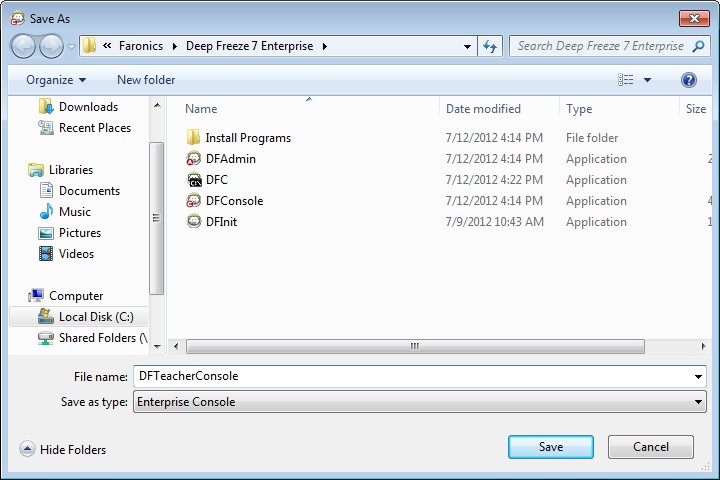Open Documents library in sidebar
Image resolution: width=720 pixels, height=480 pixels.
[89, 191]
